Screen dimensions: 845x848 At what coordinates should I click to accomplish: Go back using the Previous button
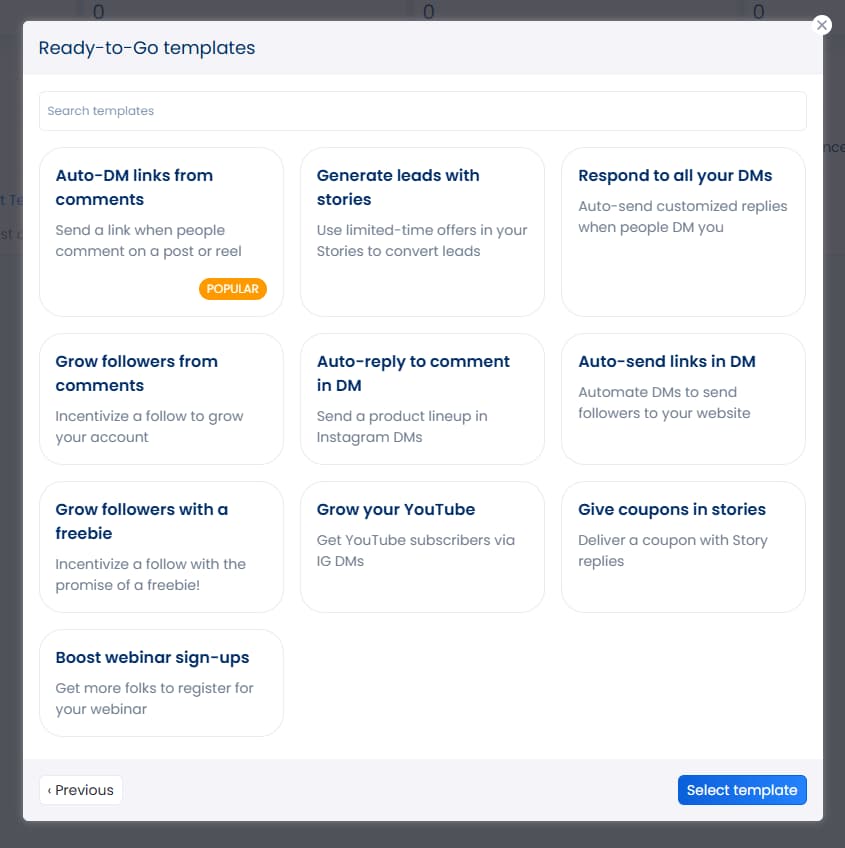click(x=80, y=790)
